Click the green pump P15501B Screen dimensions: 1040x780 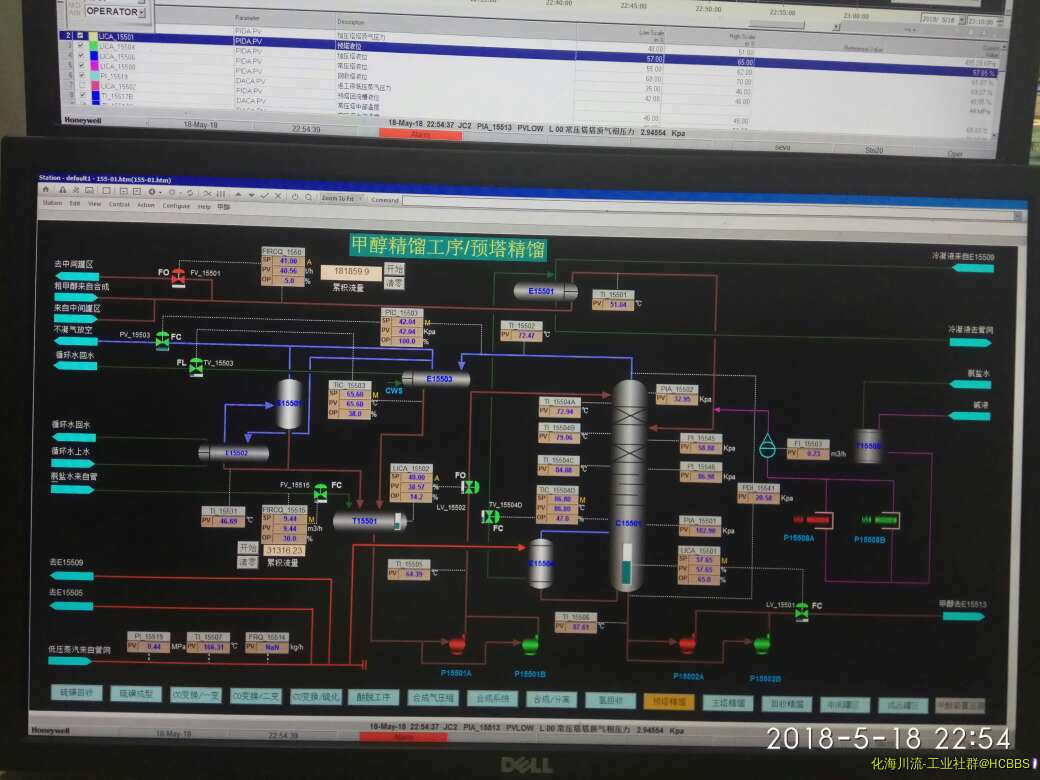click(x=530, y=642)
